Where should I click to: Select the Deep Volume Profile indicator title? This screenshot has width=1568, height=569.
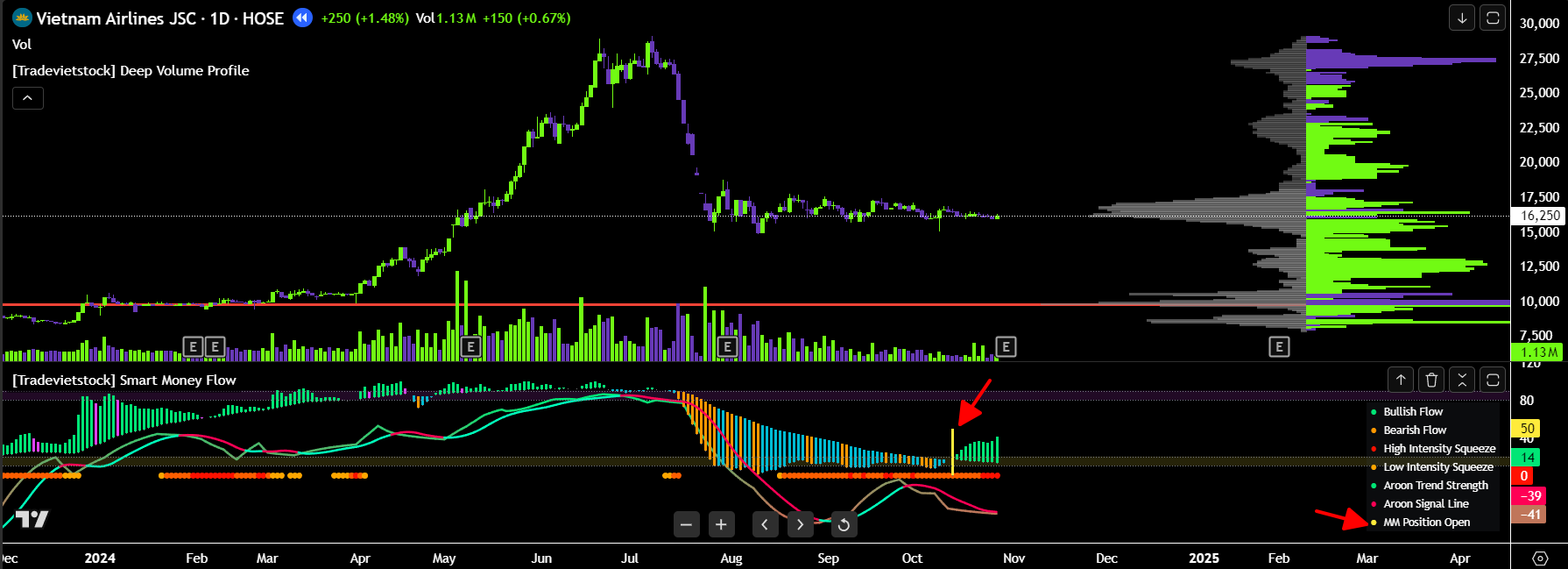131,70
